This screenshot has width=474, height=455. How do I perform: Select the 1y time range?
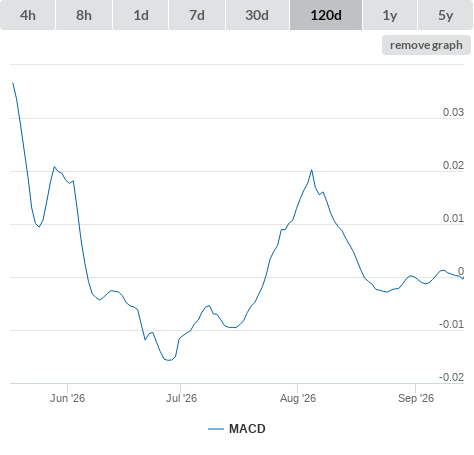pyautogui.click(x=390, y=15)
